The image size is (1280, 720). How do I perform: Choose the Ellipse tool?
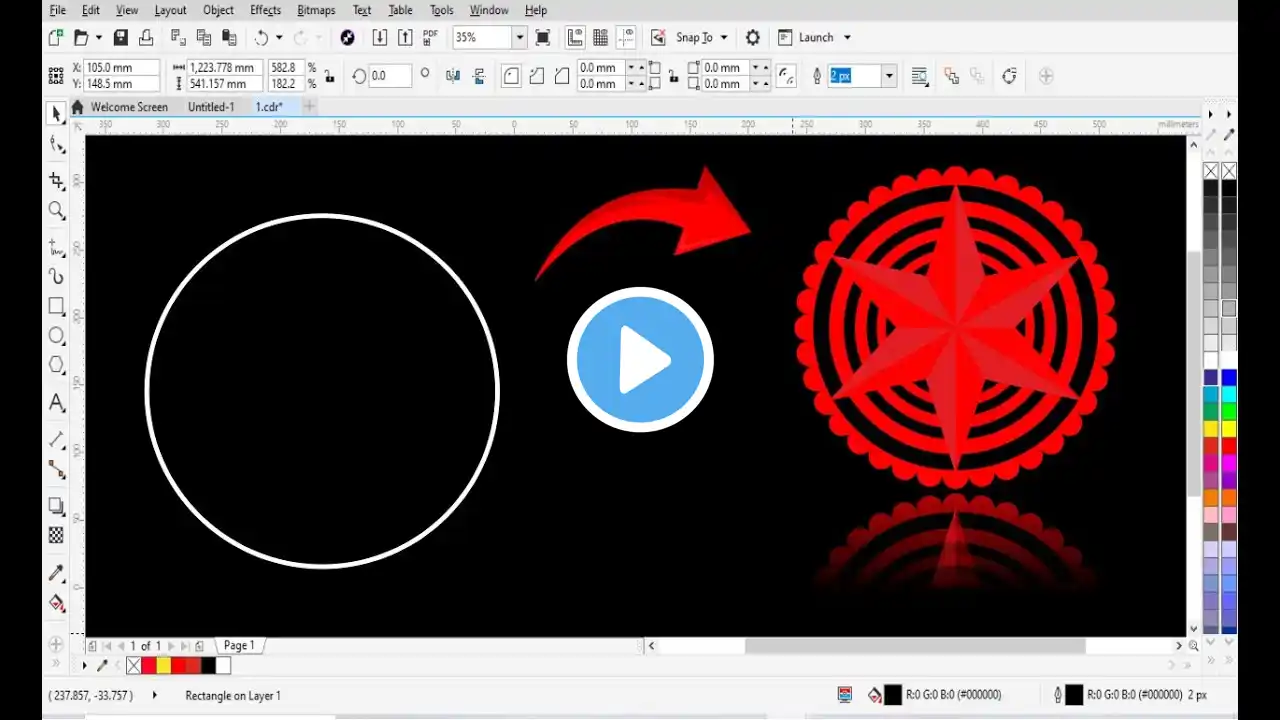(x=57, y=336)
